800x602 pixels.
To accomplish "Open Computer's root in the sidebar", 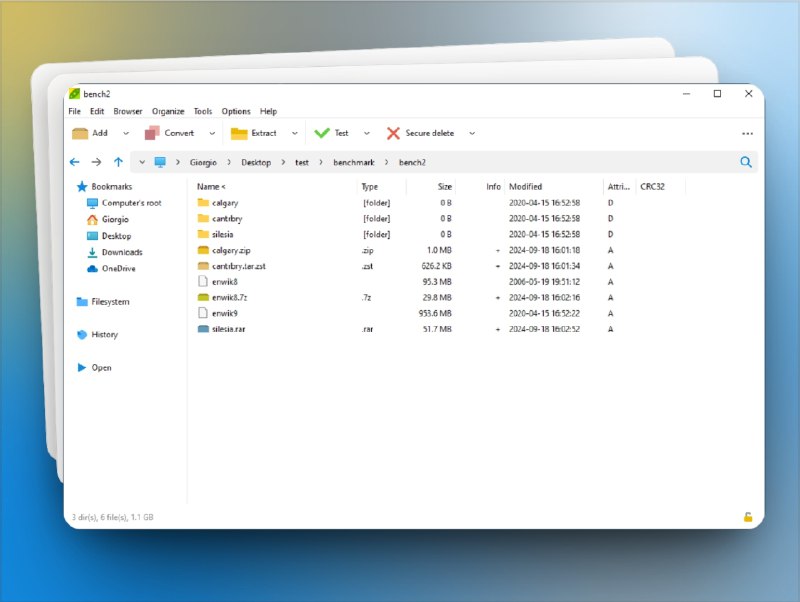I will click(x=131, y=203).
